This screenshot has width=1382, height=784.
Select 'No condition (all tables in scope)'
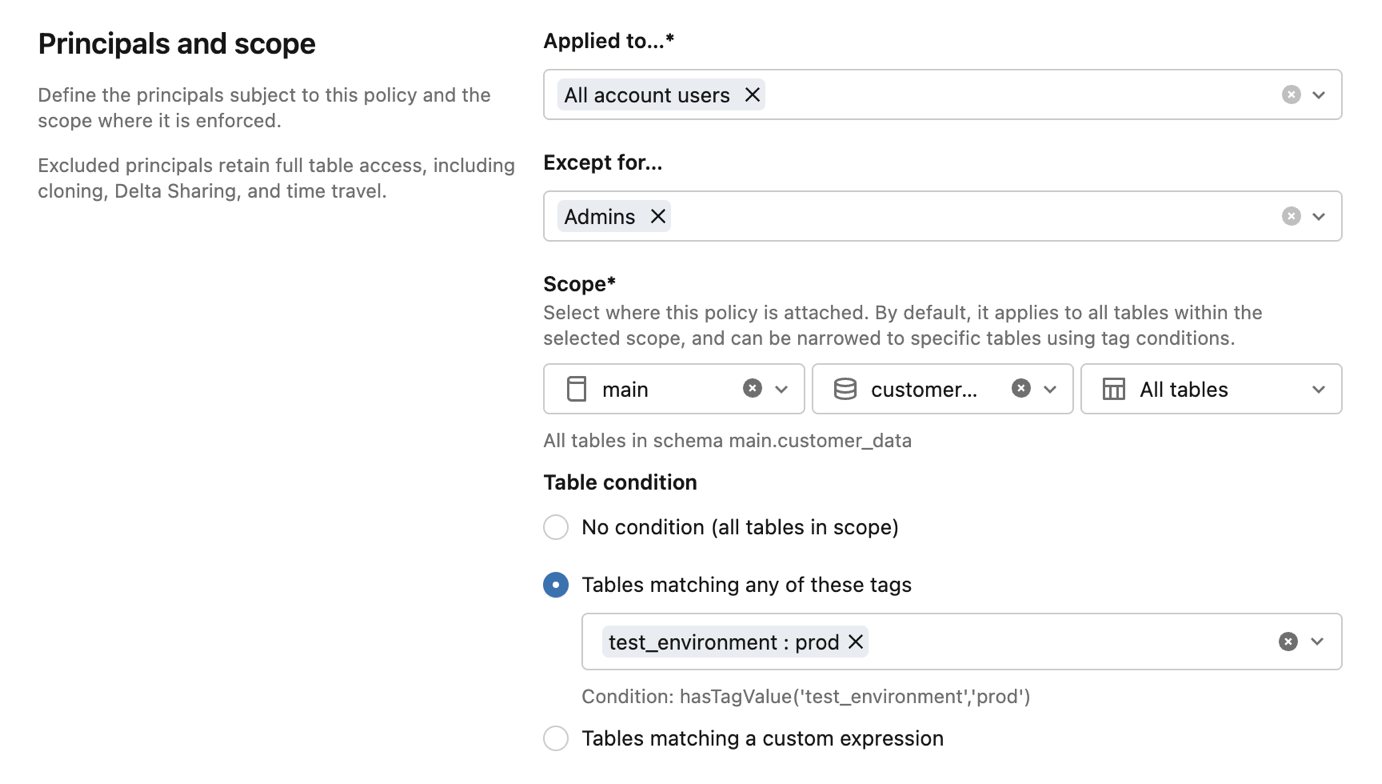coord(556,527)
